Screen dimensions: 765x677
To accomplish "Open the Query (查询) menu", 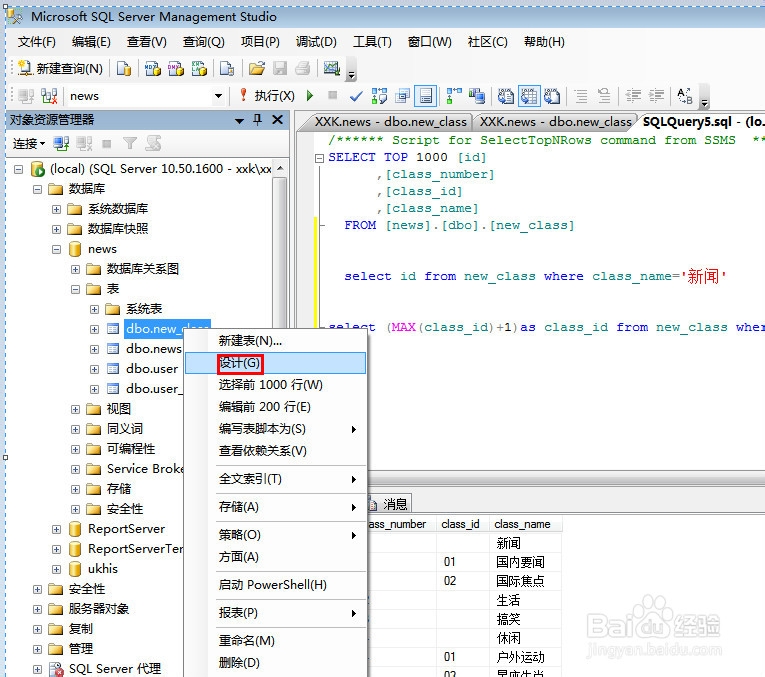I will tap(203, 42).
